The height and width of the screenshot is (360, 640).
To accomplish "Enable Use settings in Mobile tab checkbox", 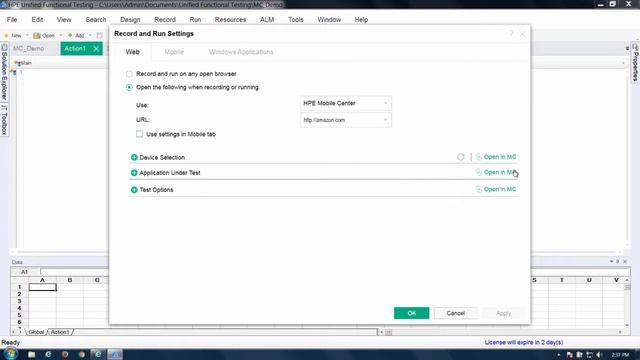I will (140, 134).
